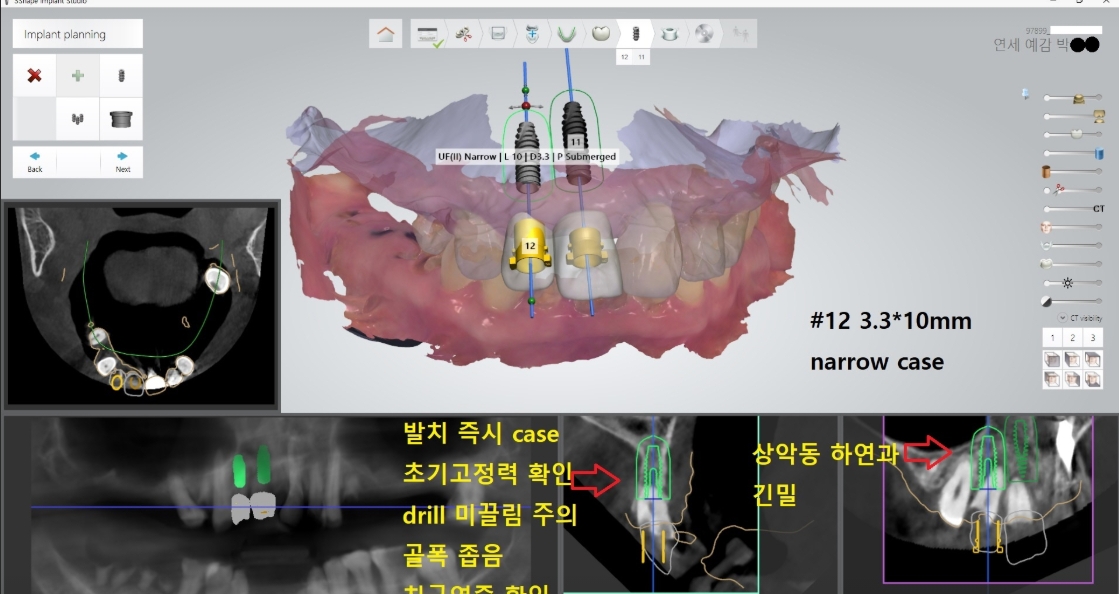Delete implant with red X icon

click(x=34, y=76)
